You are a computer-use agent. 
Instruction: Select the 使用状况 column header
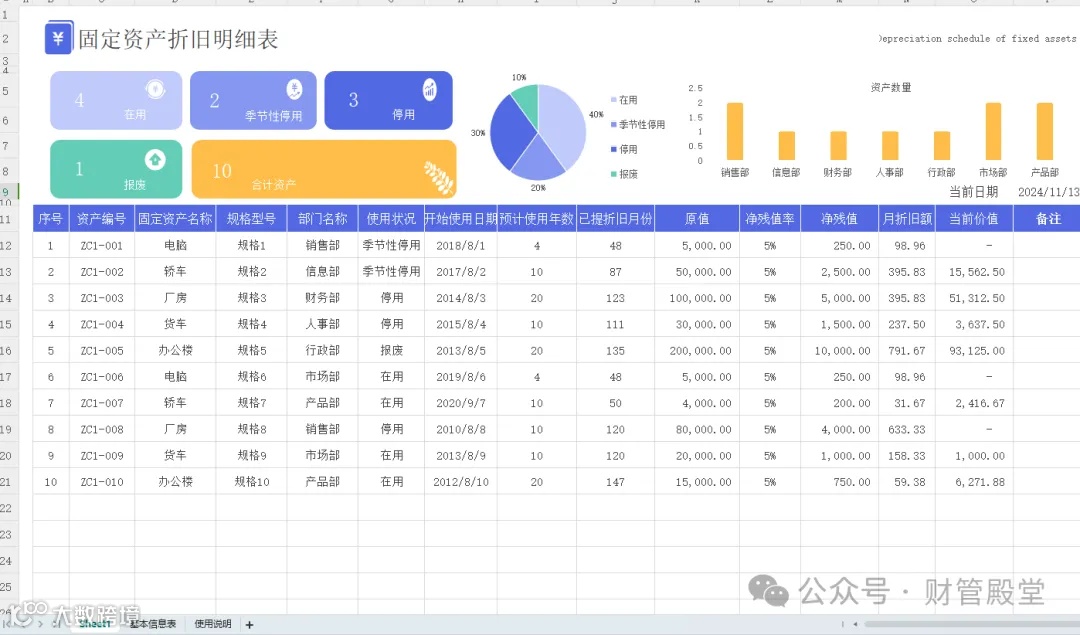click(x=391, y=218)
